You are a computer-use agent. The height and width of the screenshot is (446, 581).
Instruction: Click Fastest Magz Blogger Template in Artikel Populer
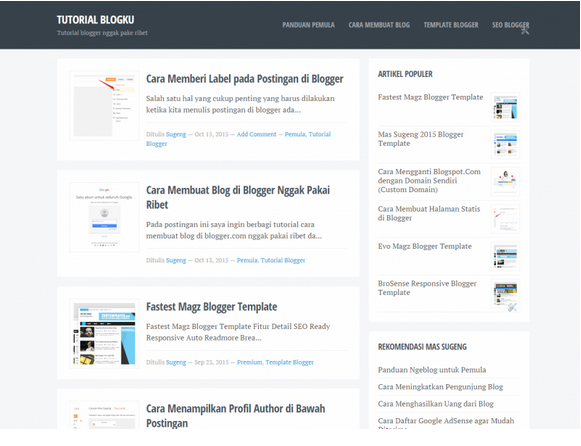coord(431,97)
